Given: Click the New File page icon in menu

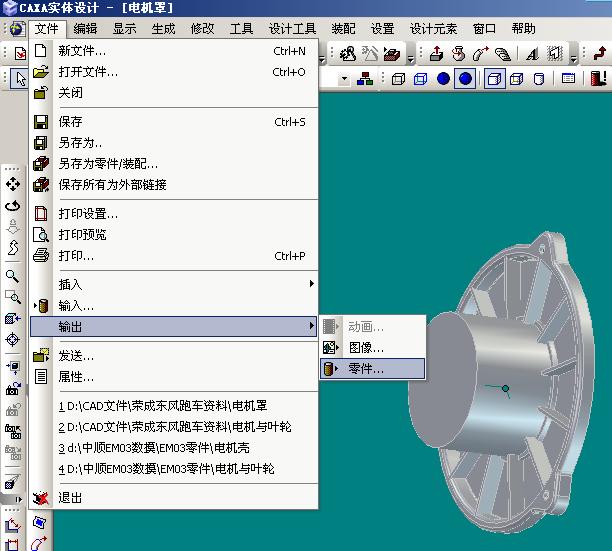Looking at the screenshot, I should coord(41,51).
